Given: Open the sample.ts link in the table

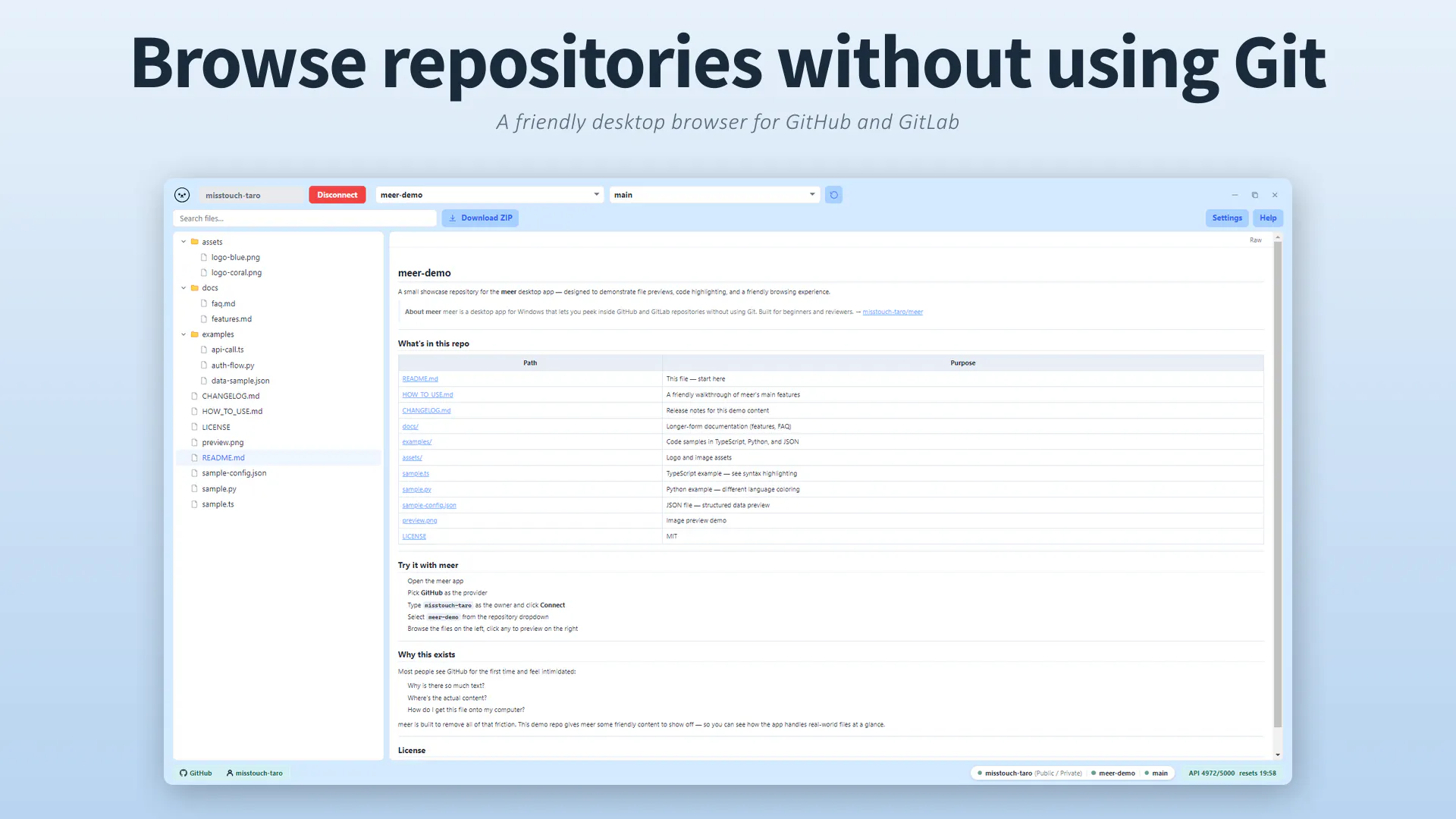Looking at the screenshot, I should (416, 474).
